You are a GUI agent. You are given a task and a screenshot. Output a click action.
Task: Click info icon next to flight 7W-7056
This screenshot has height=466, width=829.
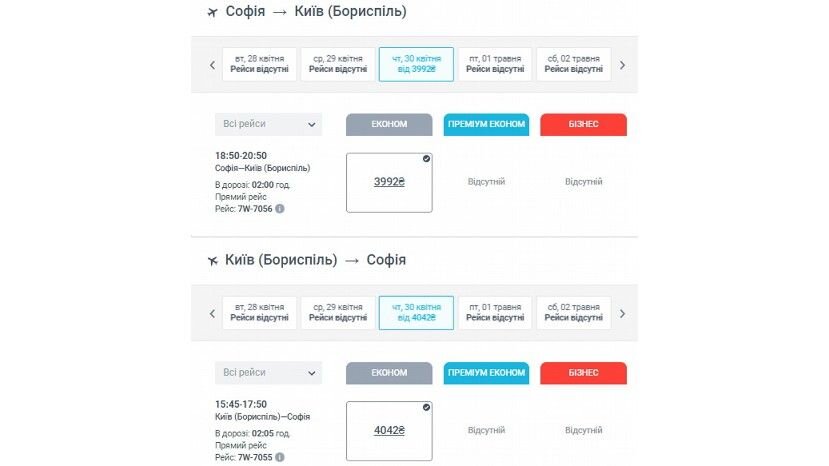pos(280,208)
